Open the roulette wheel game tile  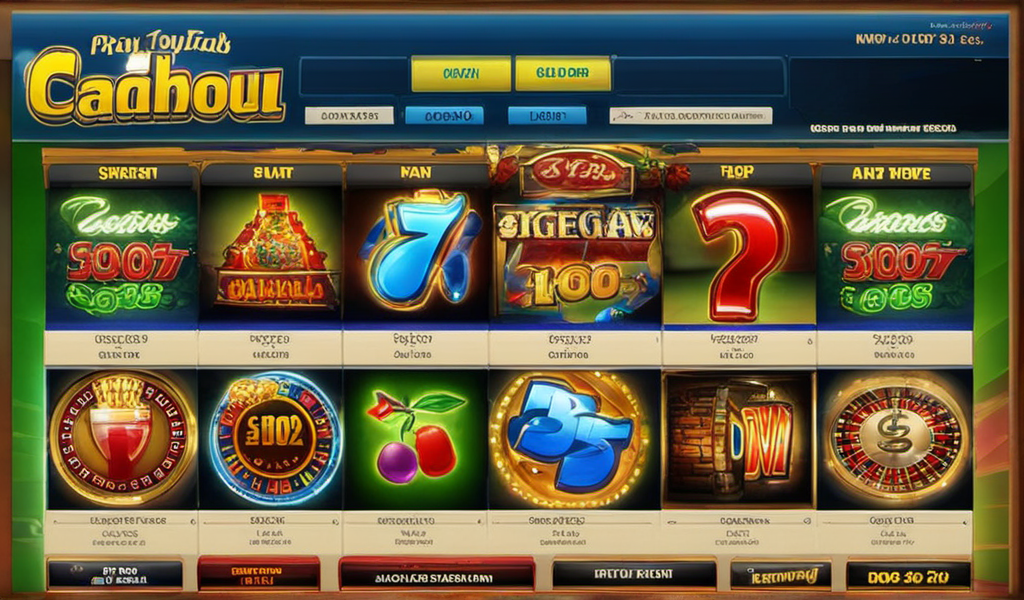pyautogui.click(x=895, y=439)
